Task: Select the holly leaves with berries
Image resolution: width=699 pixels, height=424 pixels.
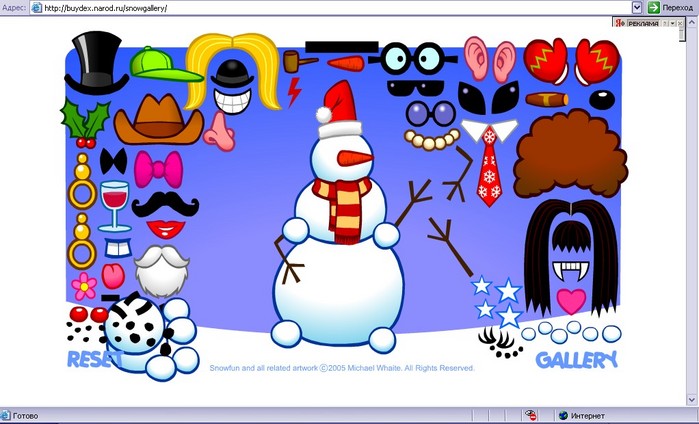Action: (x=86, y=124)
